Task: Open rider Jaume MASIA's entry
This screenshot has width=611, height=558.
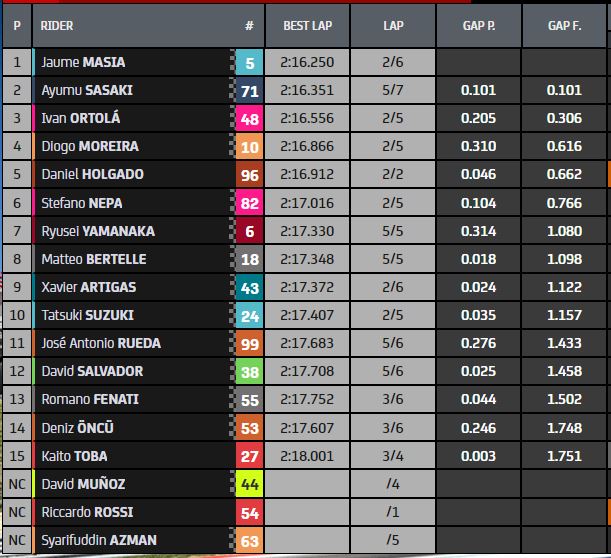Action: click(x=83, y=62)
